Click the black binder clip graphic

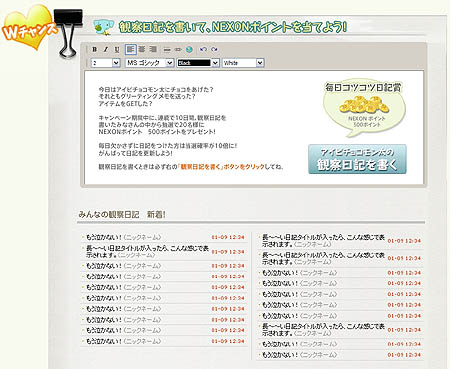(x=69, y=33)
